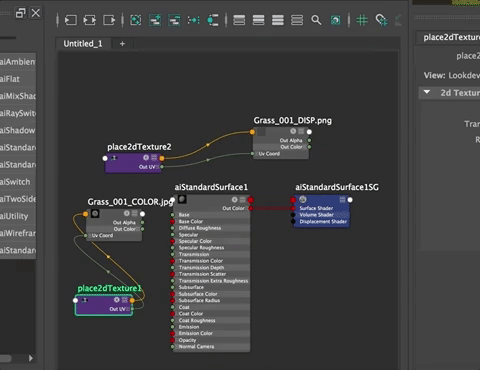Toggle the grid display icon

coord(362,20)
